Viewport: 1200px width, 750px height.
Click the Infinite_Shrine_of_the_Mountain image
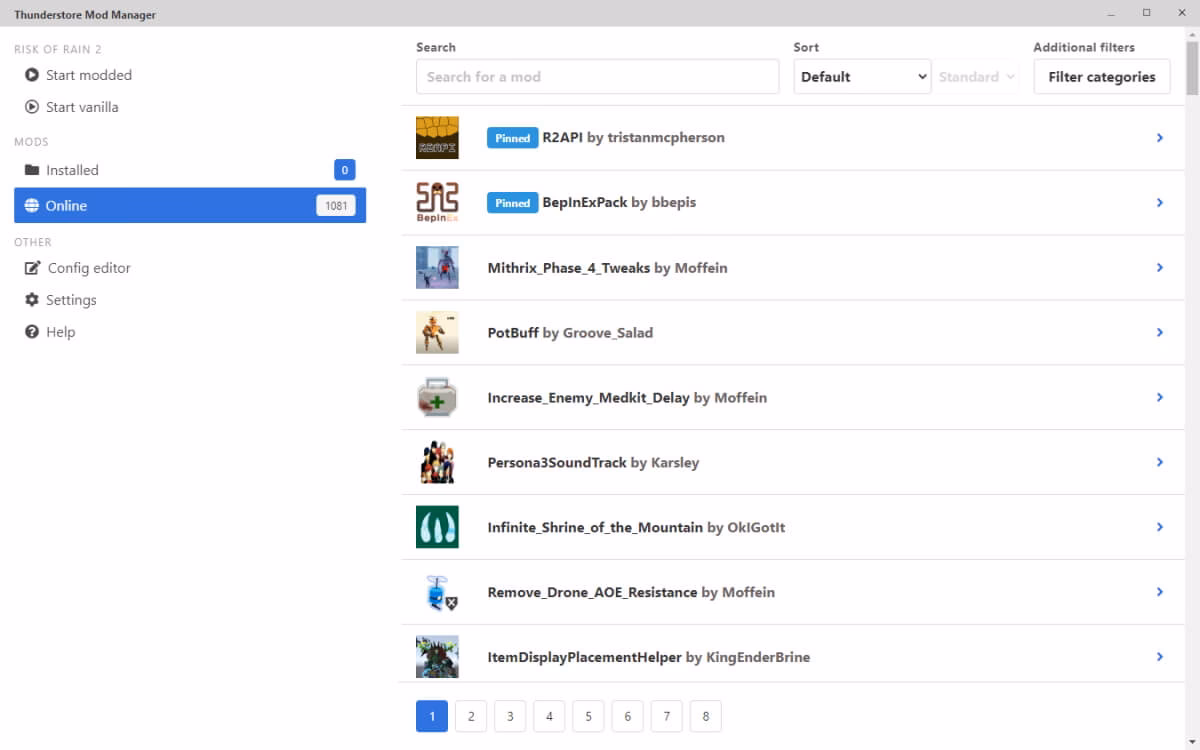[437, 527]
